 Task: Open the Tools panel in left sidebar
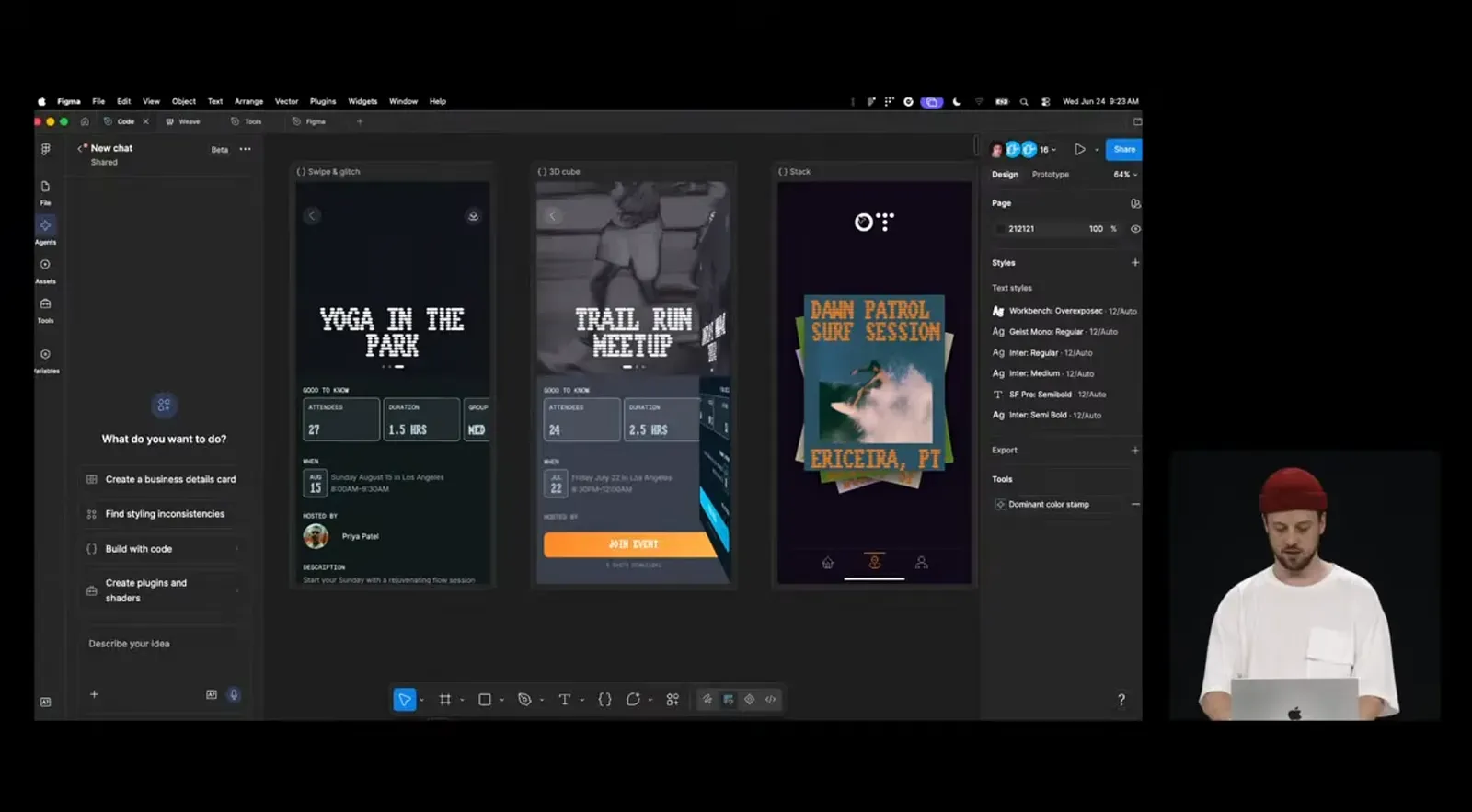(45, 309)
